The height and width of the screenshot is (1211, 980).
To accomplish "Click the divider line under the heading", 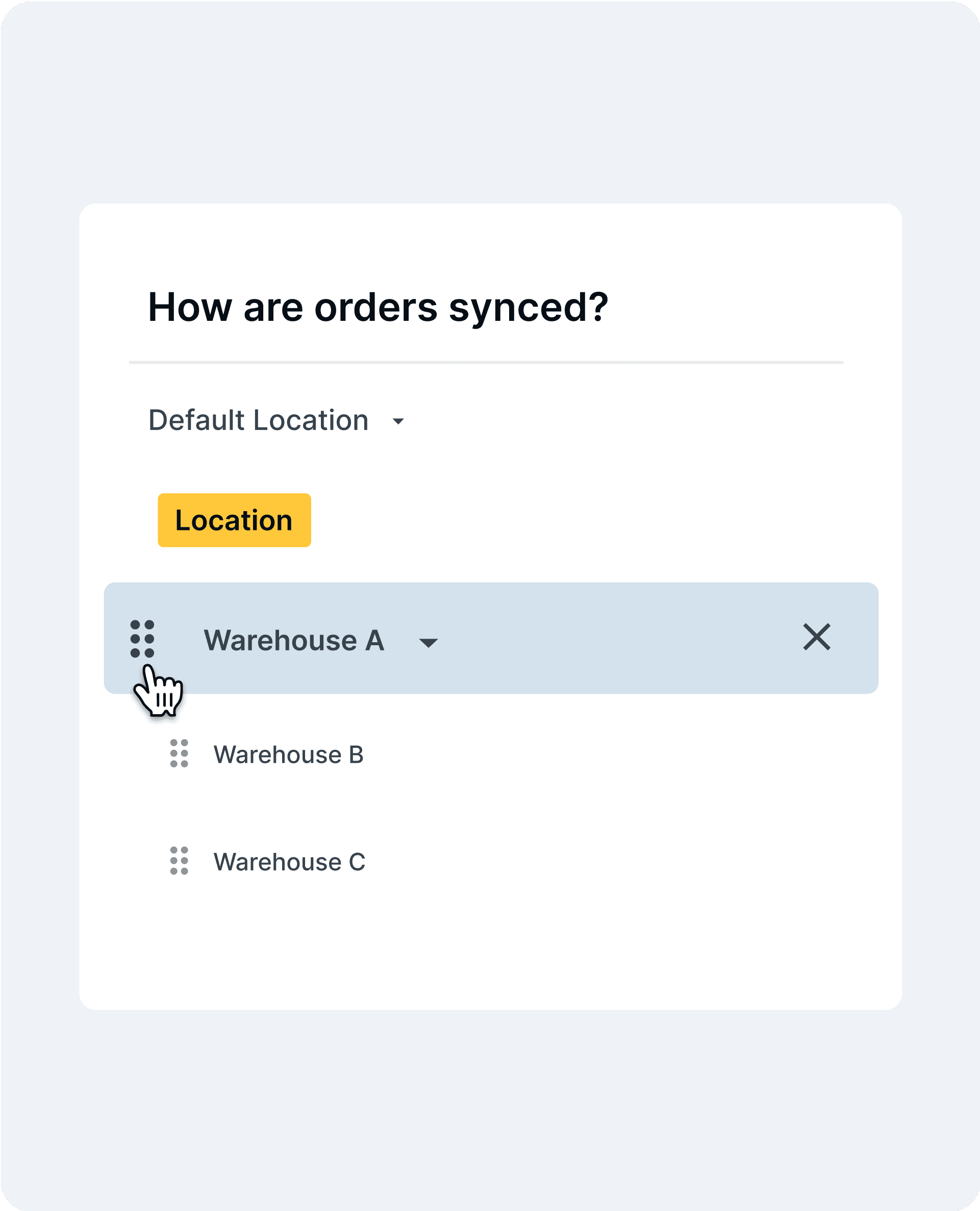I will tap(486, 363).
